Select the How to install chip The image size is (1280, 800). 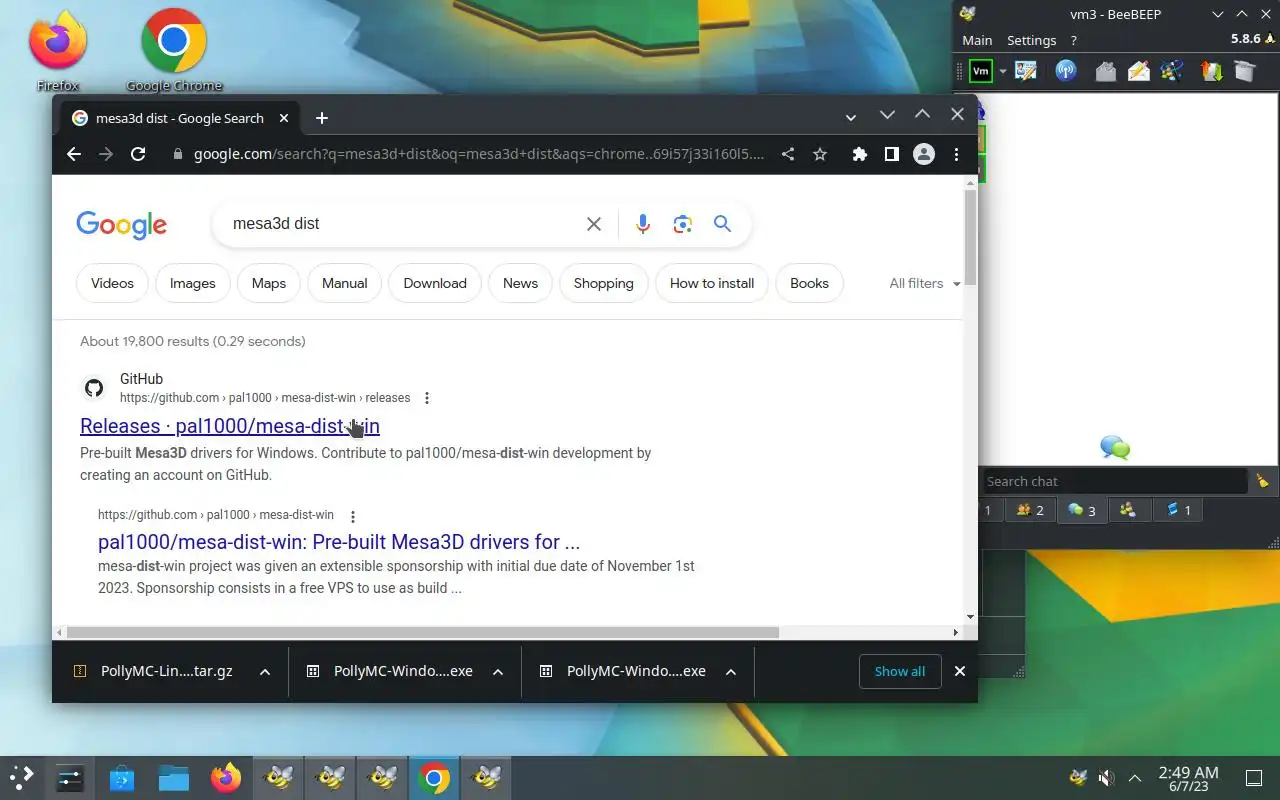pyautogui.click(x=712, y=283)
